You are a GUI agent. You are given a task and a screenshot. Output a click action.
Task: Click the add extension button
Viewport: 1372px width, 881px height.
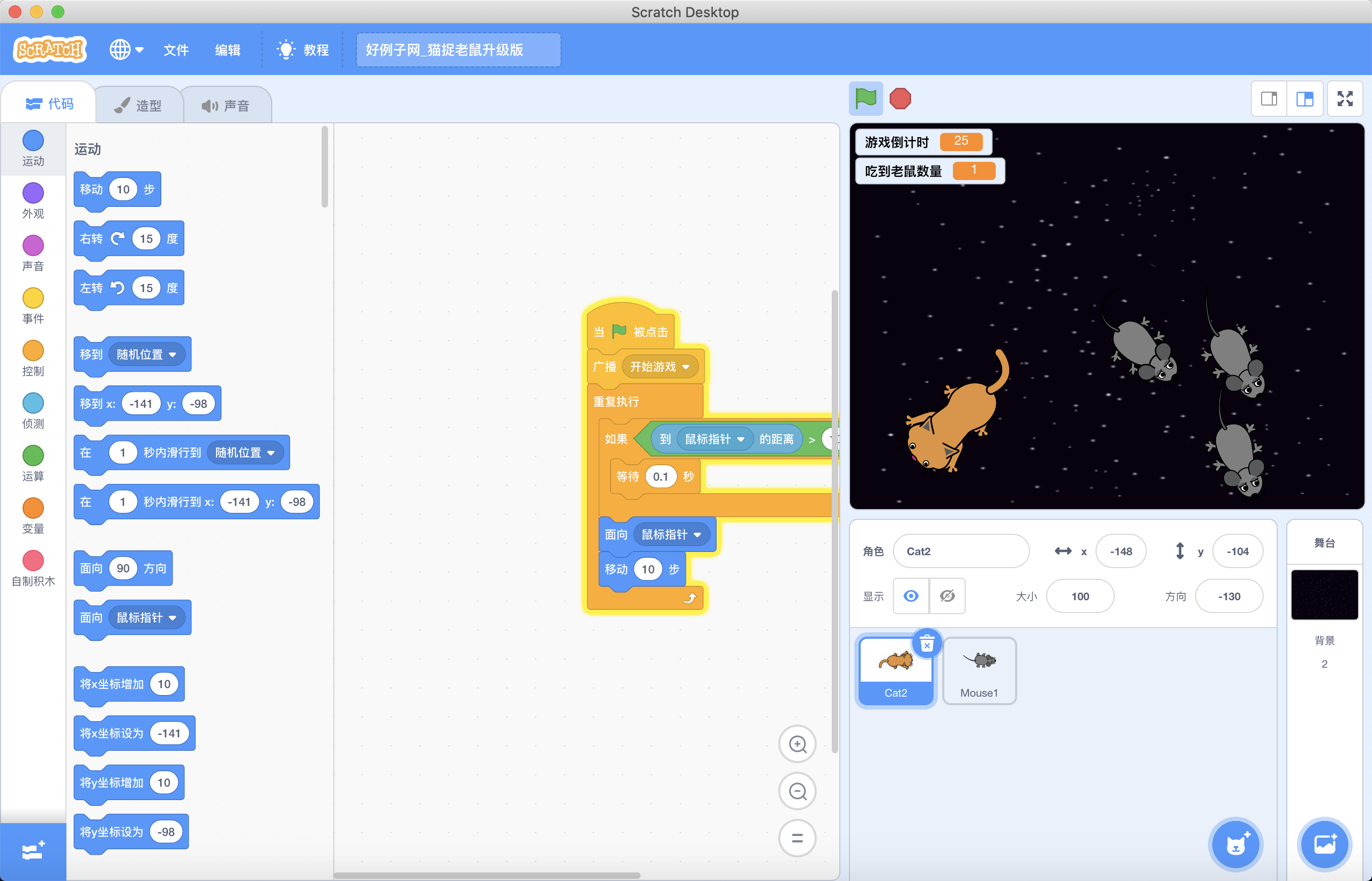[33, 851]
